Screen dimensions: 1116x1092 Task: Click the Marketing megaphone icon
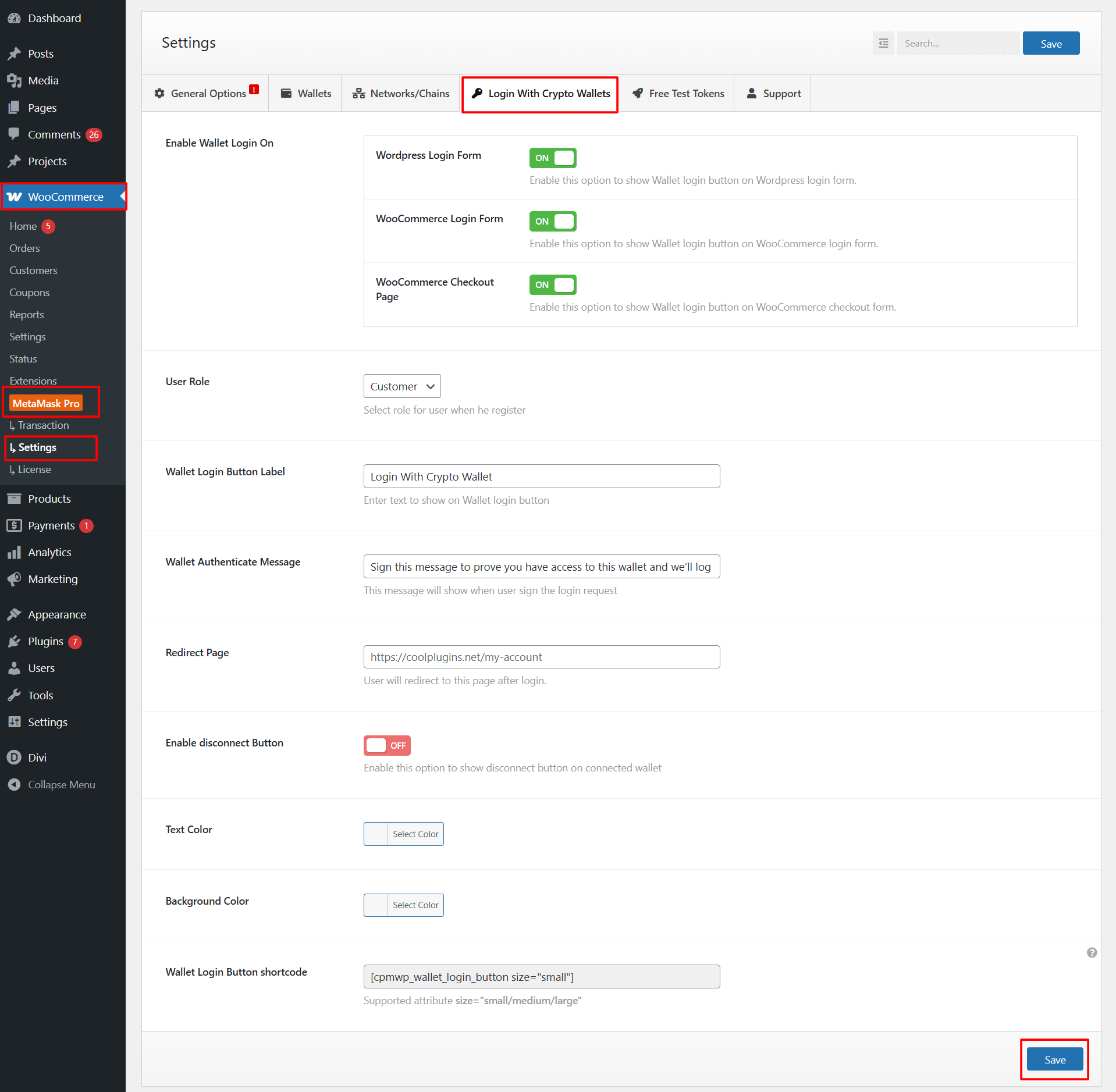(14, 579)
